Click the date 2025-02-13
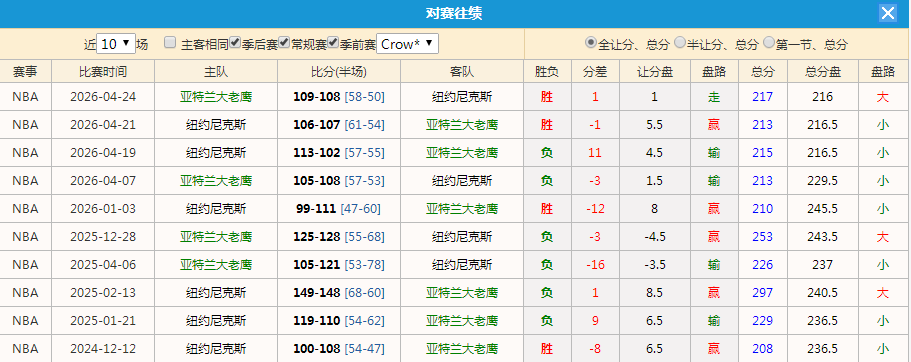This screenshot has height=362, width=911. (x=103, y=293)
